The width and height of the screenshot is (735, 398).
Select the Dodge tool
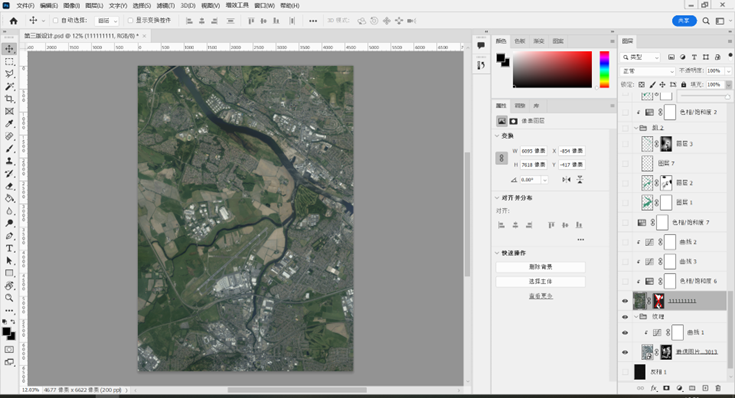tap(9, 223)
